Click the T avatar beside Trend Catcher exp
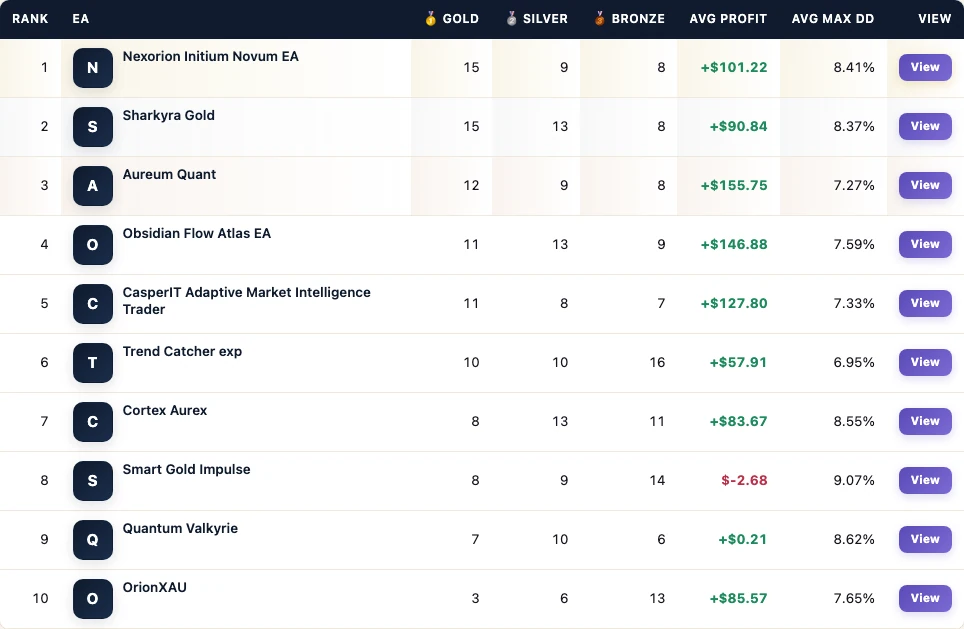This screenshot has width=964, height=629. tap(93, 363)
